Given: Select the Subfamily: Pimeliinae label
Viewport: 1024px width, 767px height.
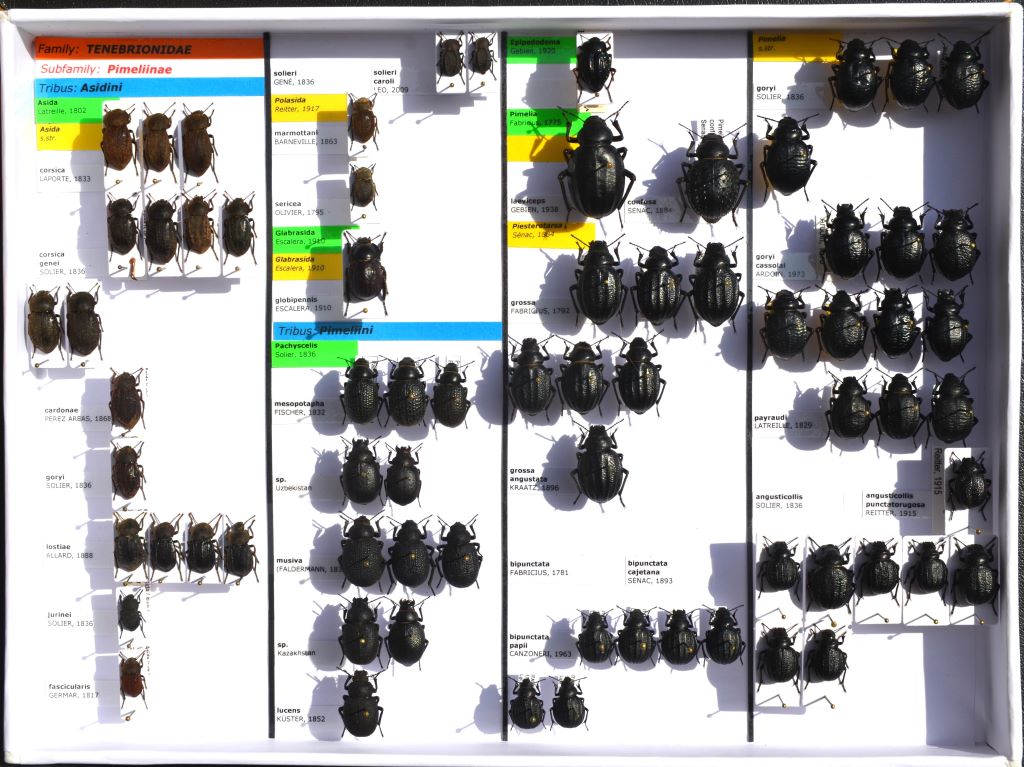Looking at the screenshot, I should click(x=148, y=69).
